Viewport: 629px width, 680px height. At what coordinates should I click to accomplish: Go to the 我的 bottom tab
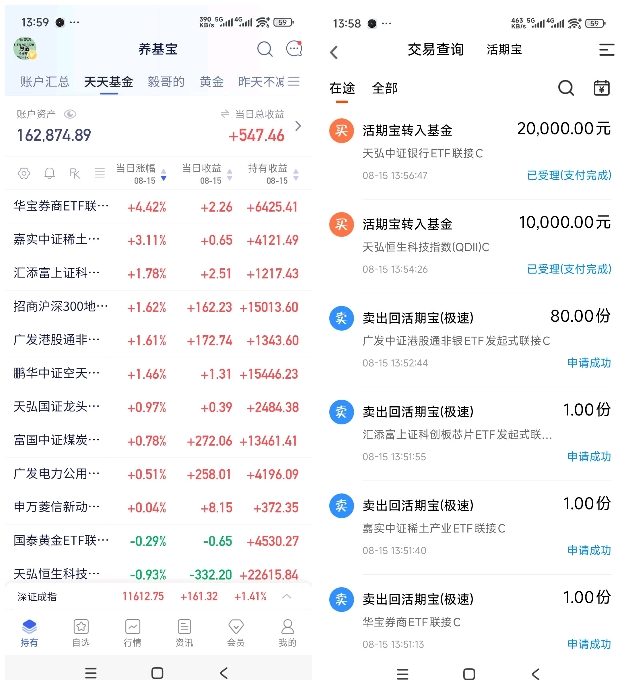(287, 633)
